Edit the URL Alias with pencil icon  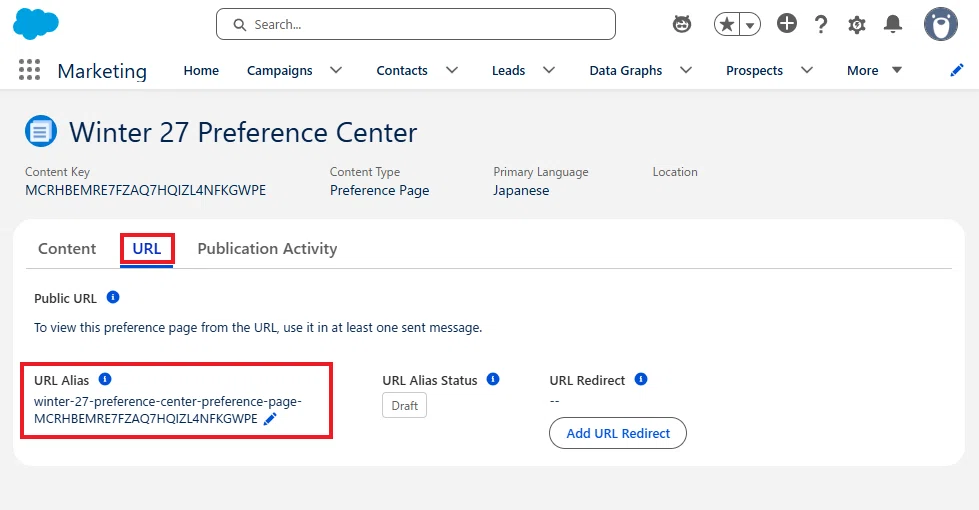click(270, 419)
